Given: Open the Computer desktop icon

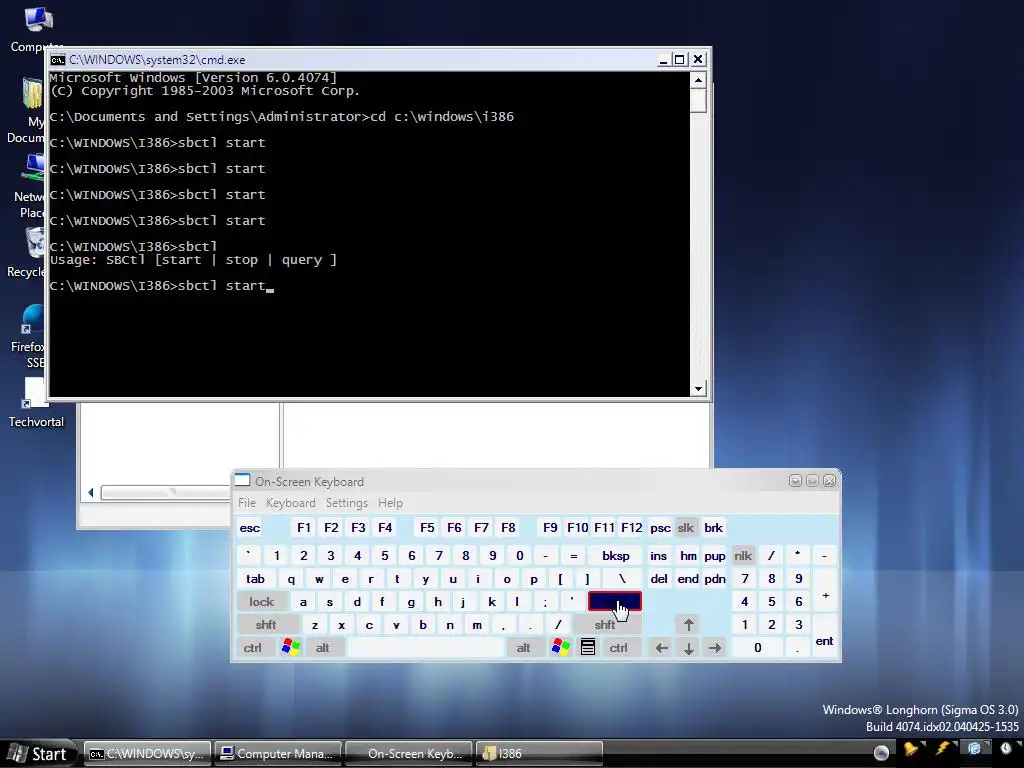Looking at the screenshot, I should point(37,29).
